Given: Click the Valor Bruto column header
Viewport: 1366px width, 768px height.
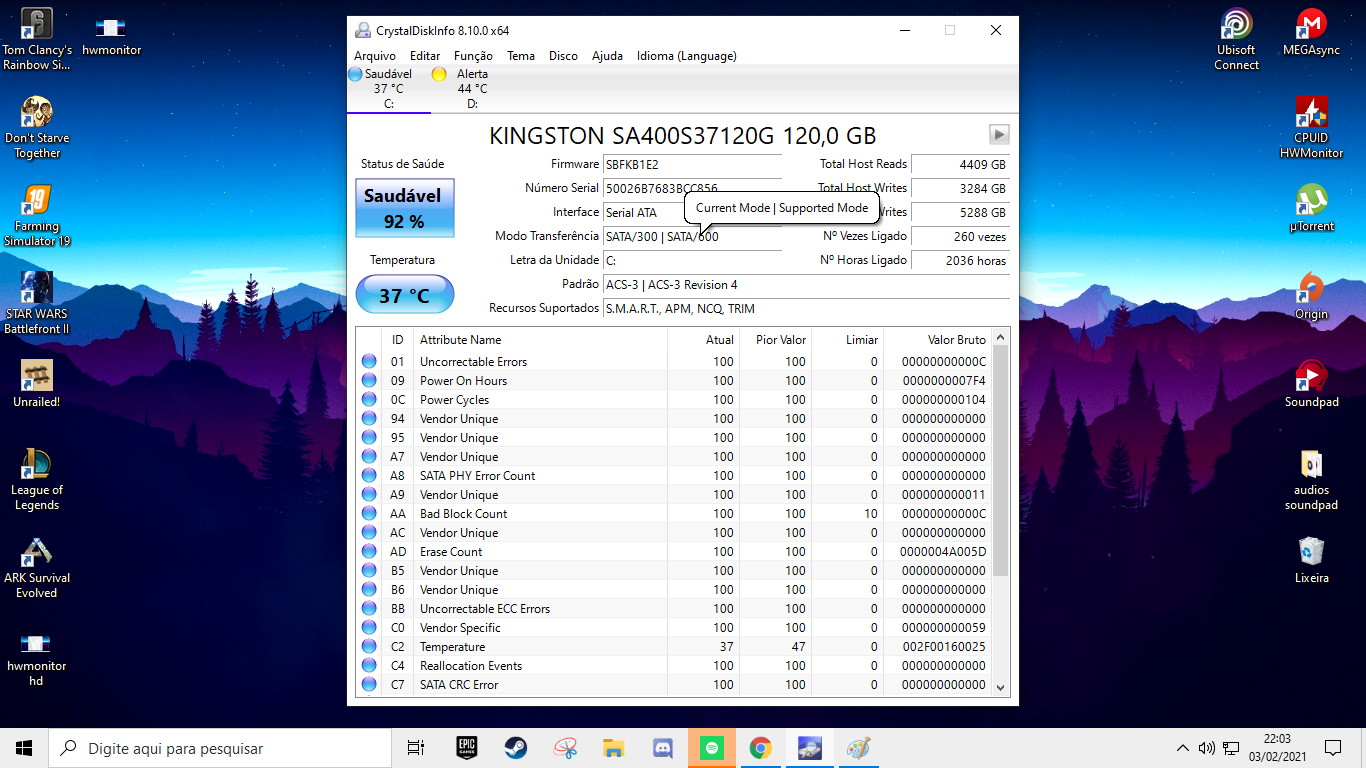Looking at the screenshot, I should click(x=937, y=340).
